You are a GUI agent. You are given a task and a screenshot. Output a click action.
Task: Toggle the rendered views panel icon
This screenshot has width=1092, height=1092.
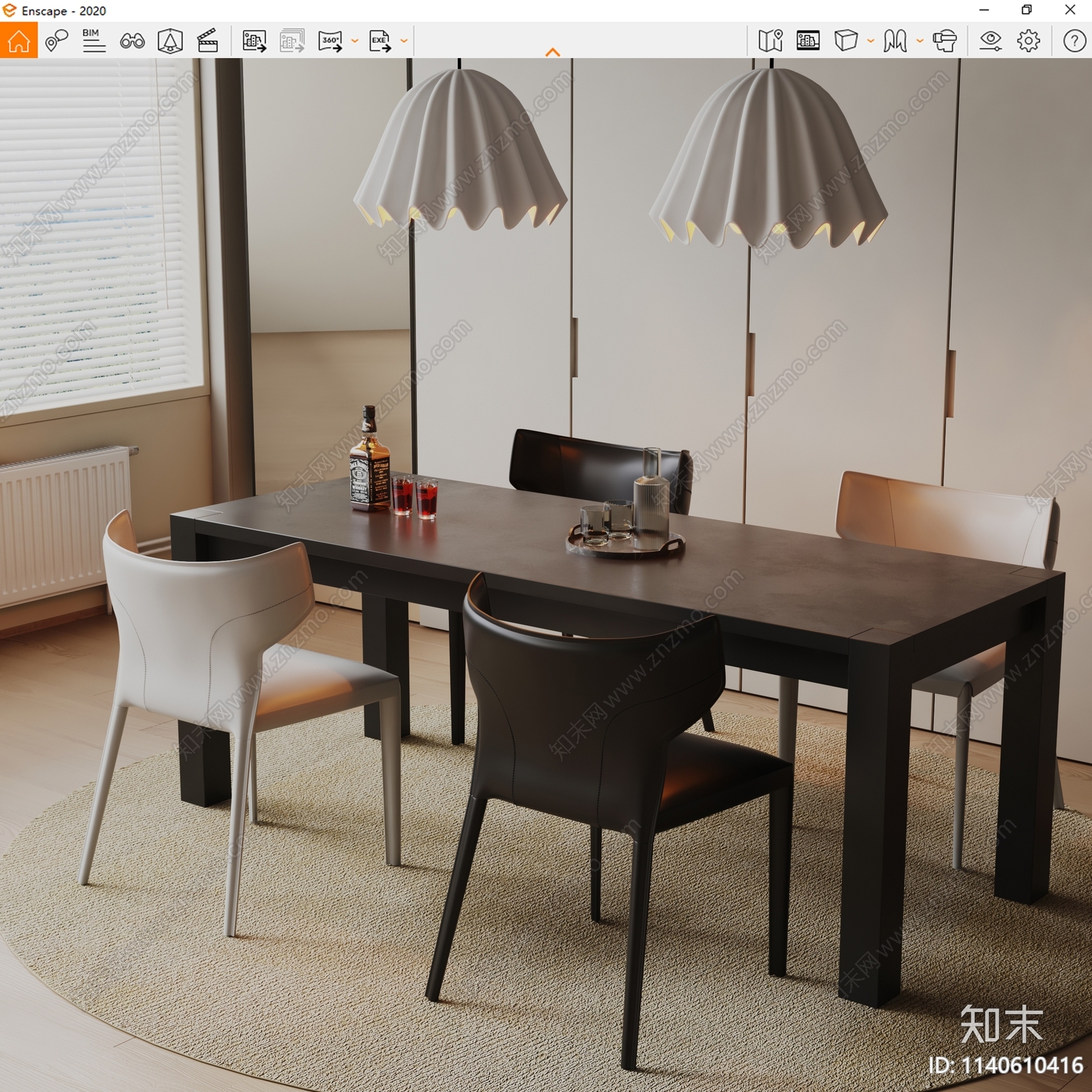click(x=808, y=41)
